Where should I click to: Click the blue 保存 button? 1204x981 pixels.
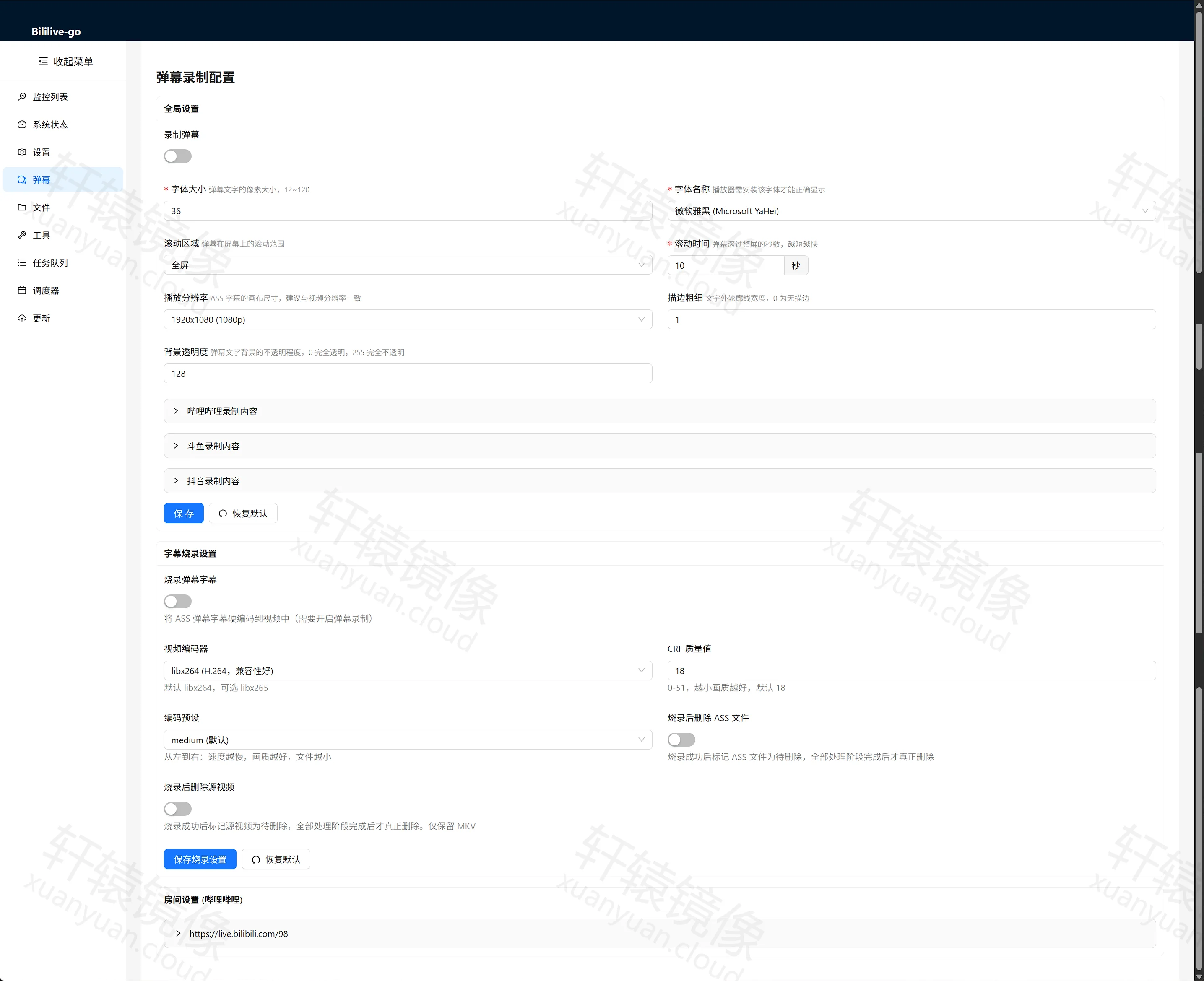[184, 513]
